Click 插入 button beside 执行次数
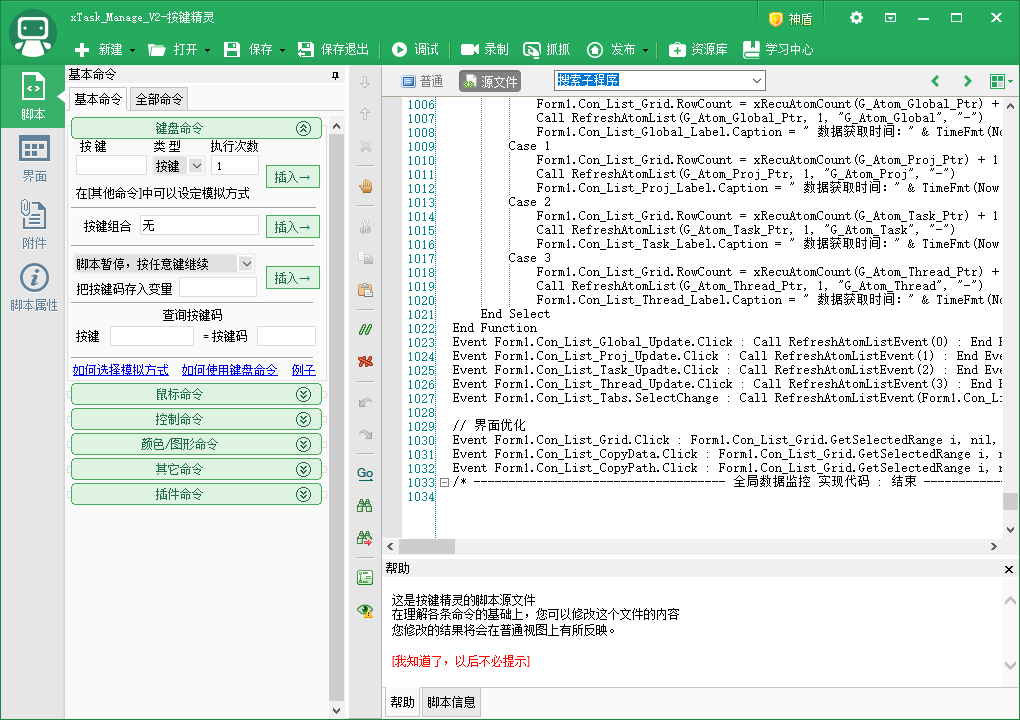Screen dimensions: 1020x720 coord(293,177)
